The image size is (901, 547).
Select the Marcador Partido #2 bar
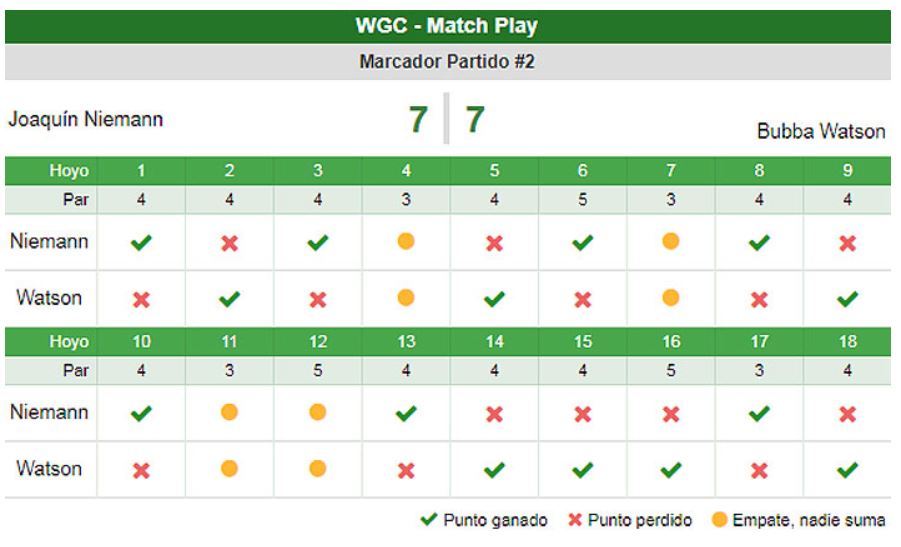click(446, 62)
